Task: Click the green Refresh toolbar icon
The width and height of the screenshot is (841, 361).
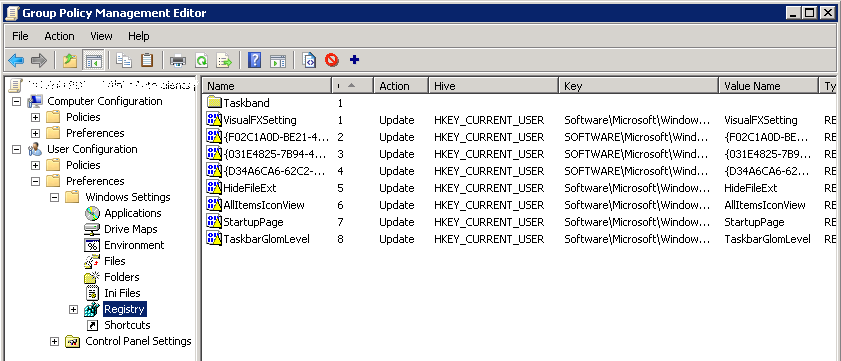Action: (201, 61)
